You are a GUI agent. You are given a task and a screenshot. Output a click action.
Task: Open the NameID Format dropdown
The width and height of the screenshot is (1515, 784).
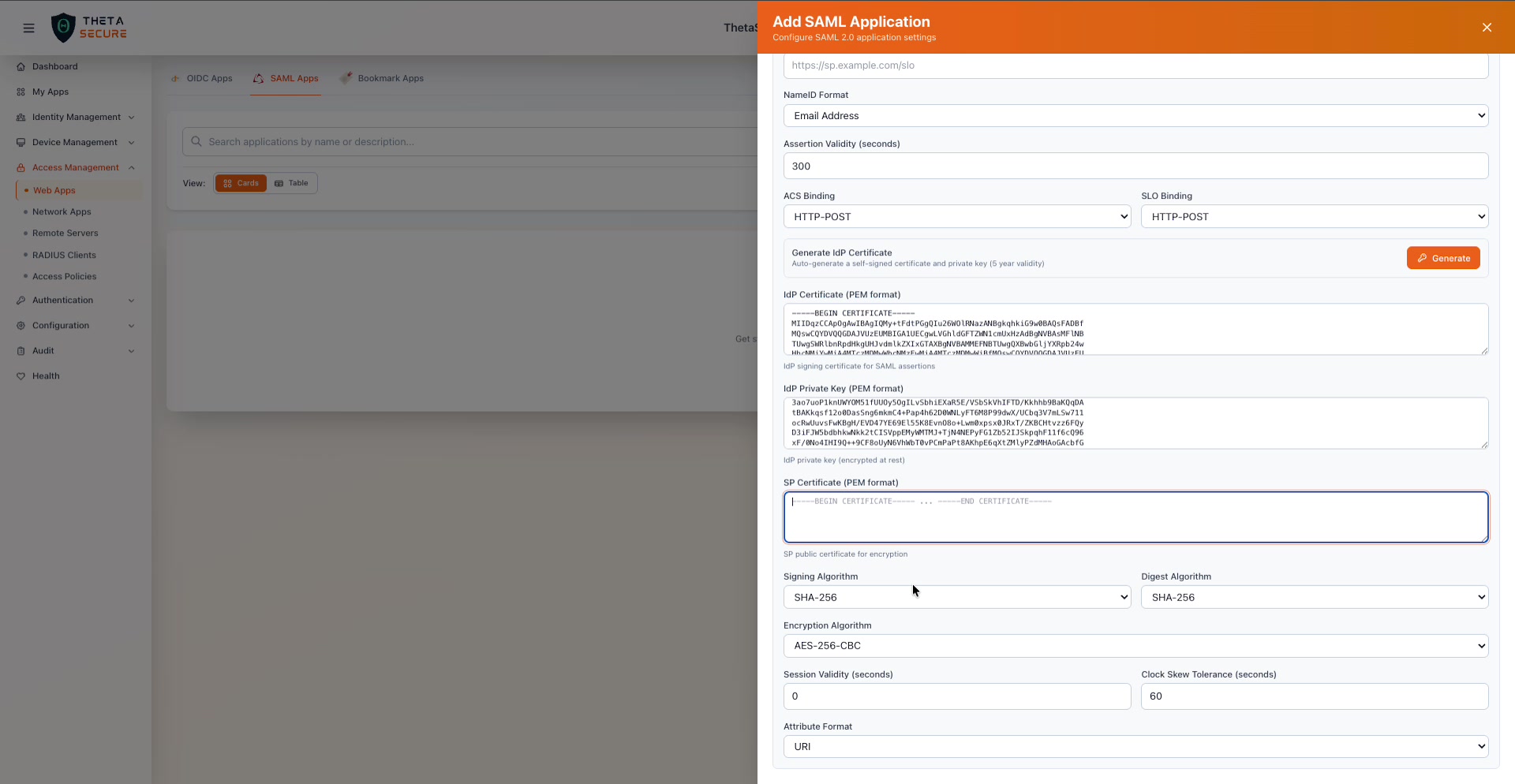pos(1134,115)
